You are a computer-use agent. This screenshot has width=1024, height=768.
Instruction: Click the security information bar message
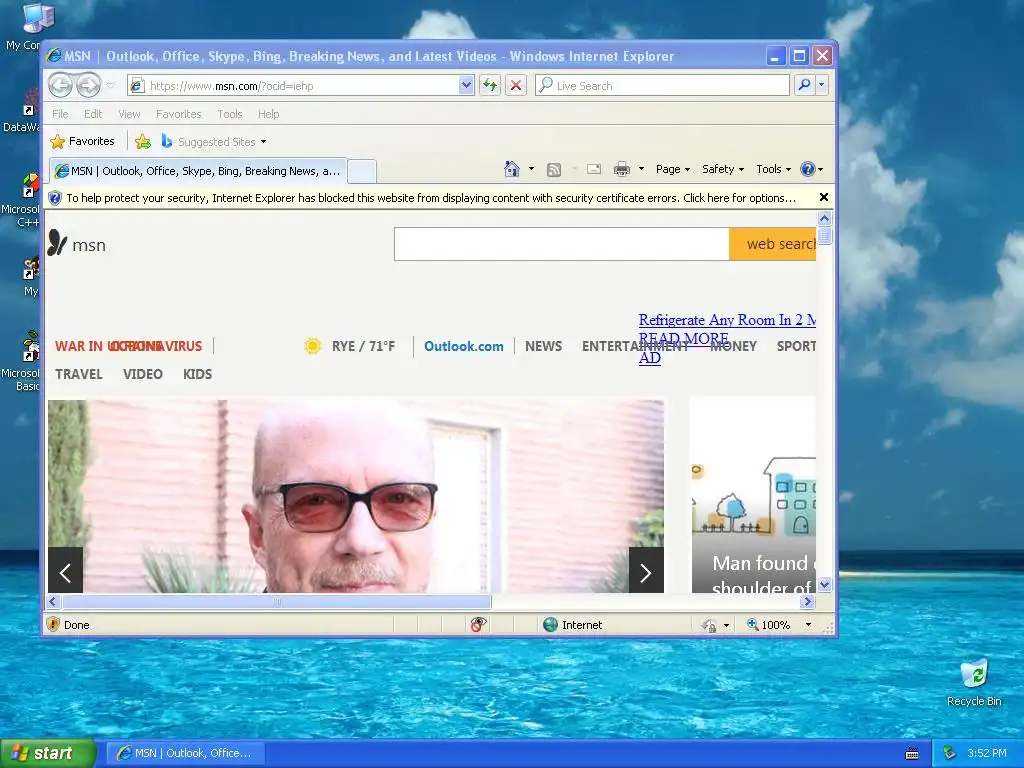(x=431, y=198)
